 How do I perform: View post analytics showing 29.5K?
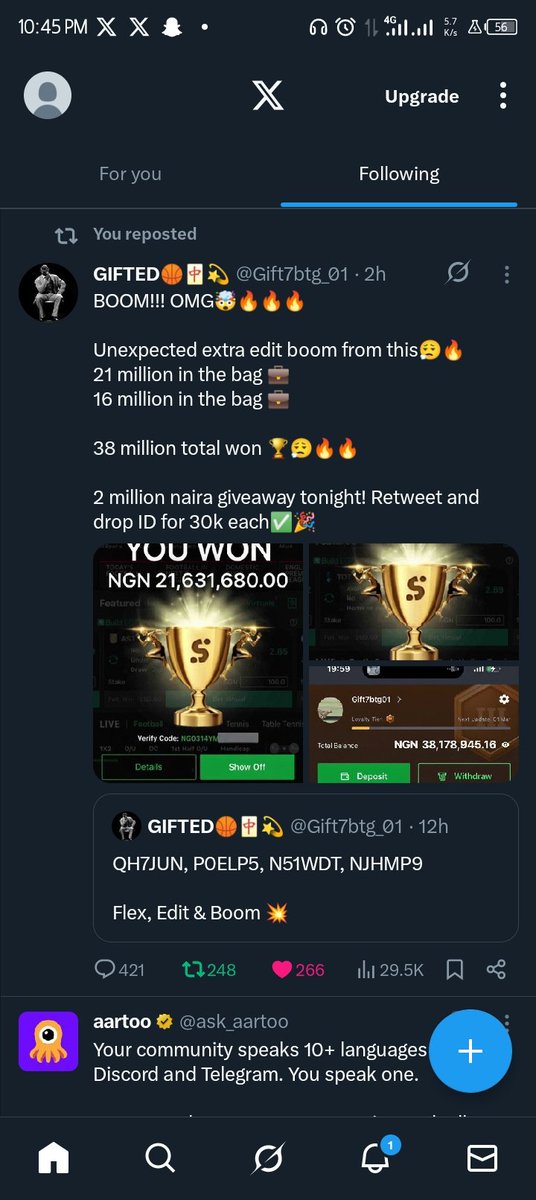pos(391,969)
